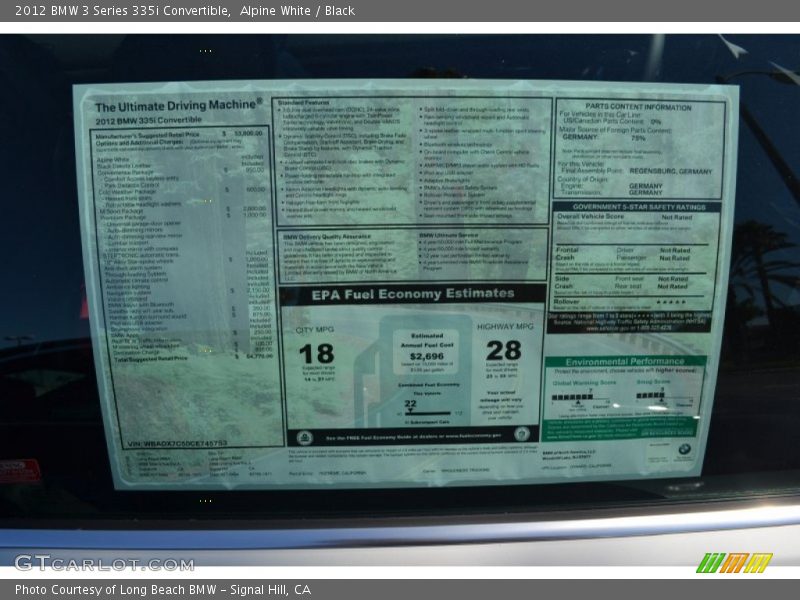Click 'GOVERNMENT 5-STAR SAFETY RATINGS' heading

639,207
